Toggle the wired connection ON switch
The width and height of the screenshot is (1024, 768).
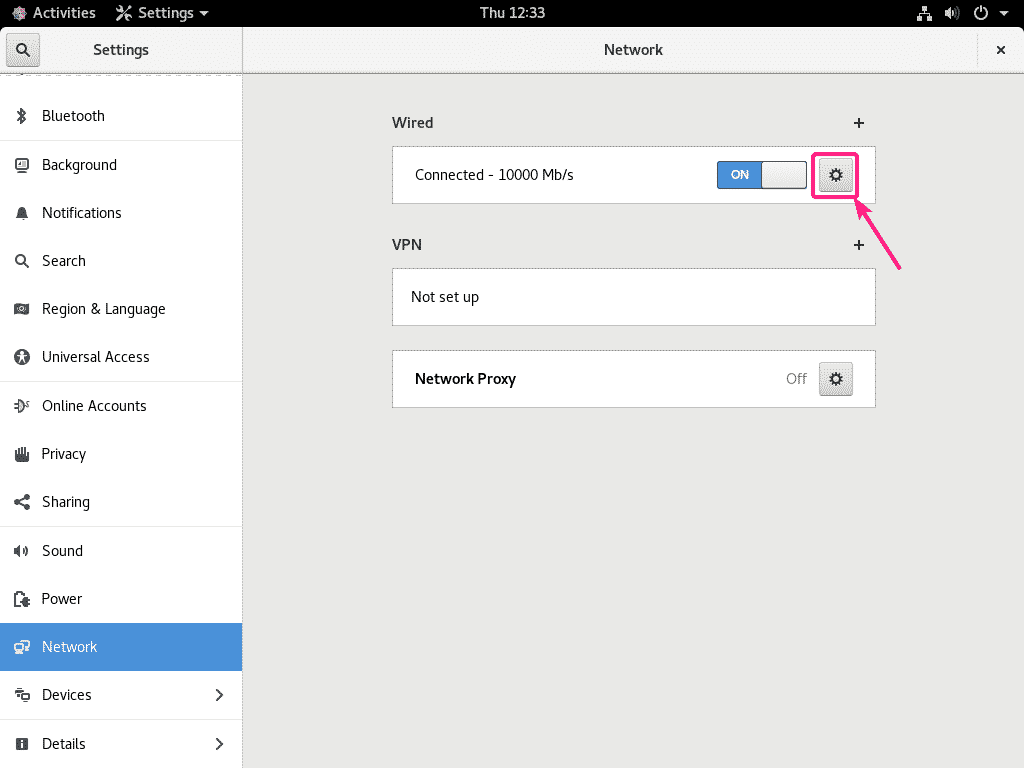761,175
